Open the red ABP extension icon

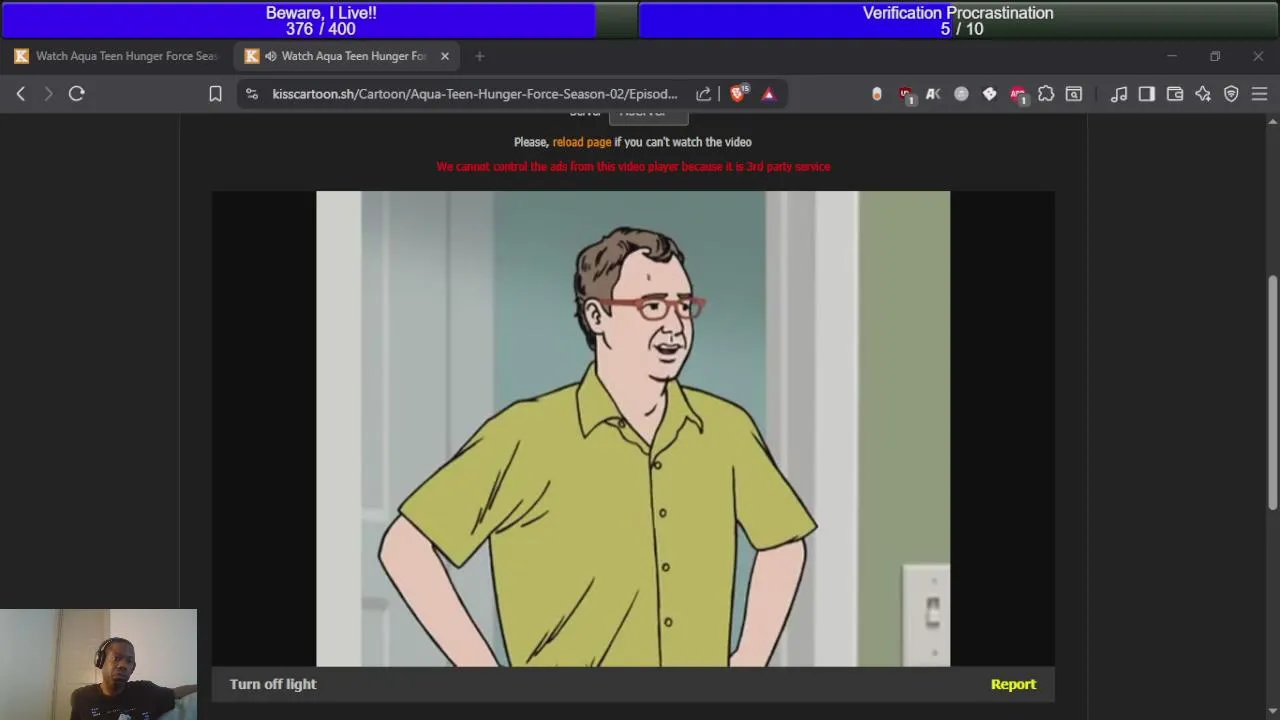pyautogui.click(x=1018, y=94)
